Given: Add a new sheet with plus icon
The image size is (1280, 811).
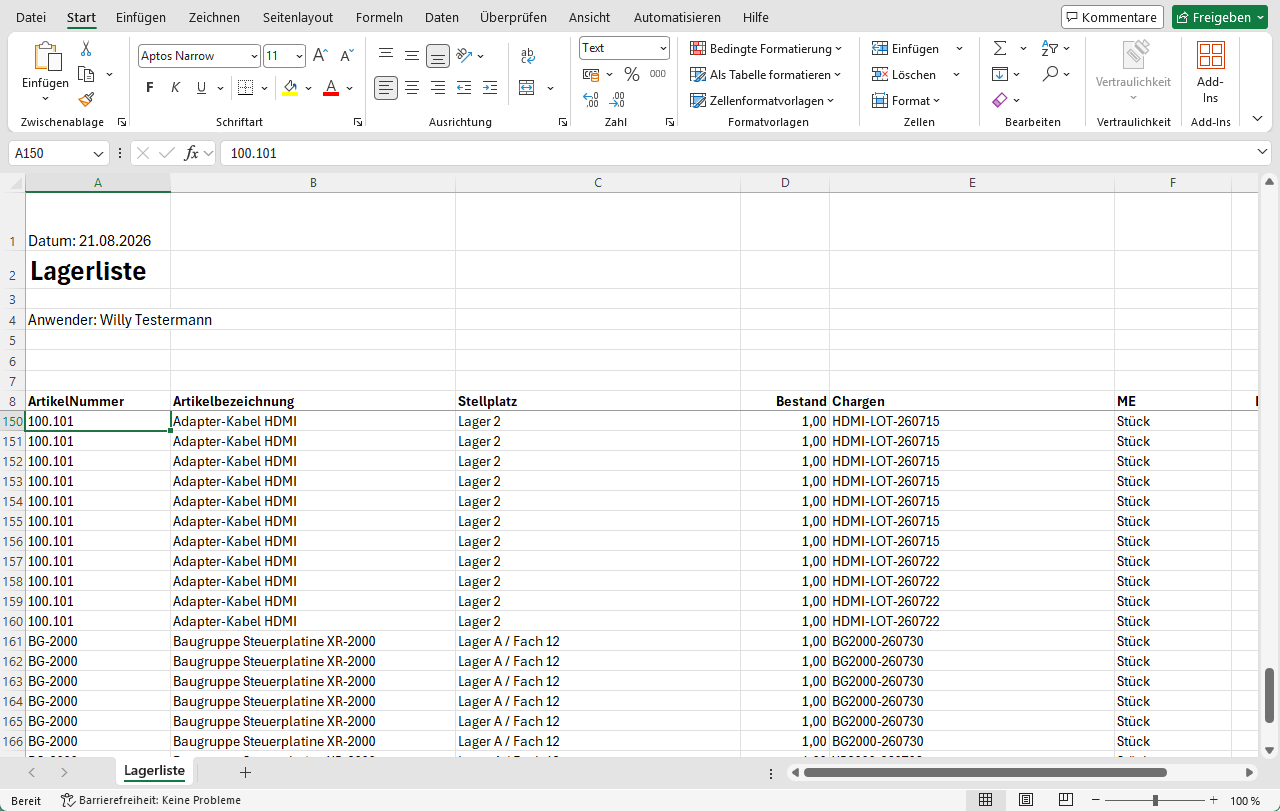Looking at the screenshot, I should click(245, 772).
